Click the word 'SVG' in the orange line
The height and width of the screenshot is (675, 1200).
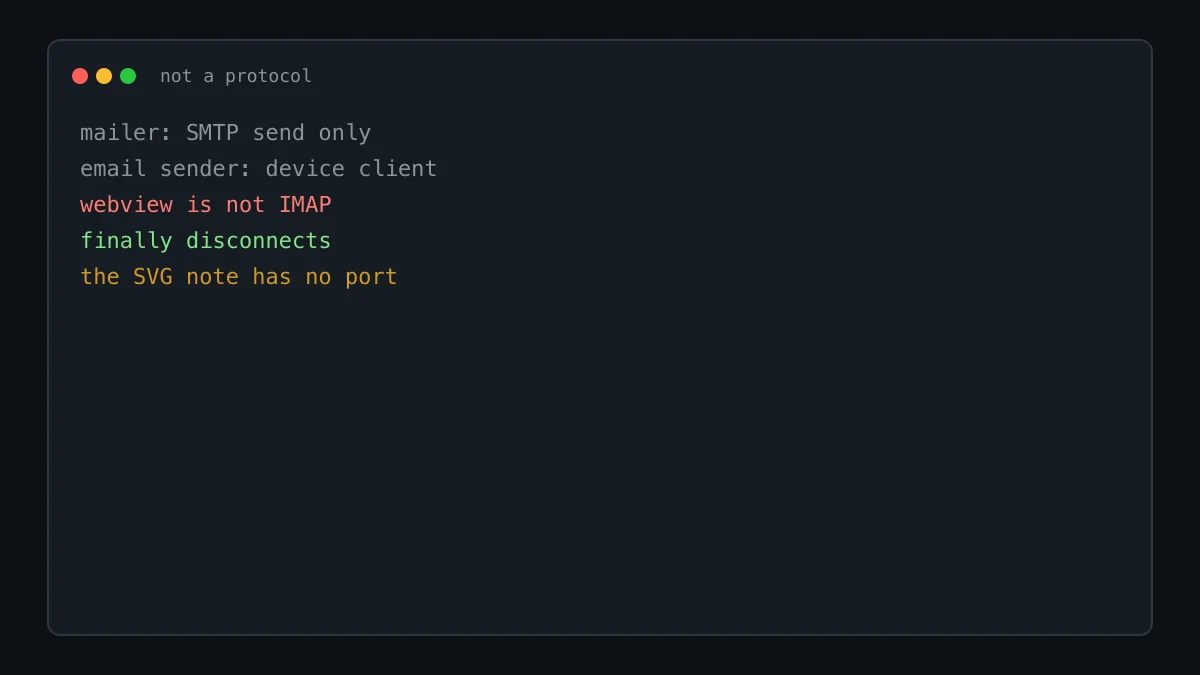click(x=153, y=277)
